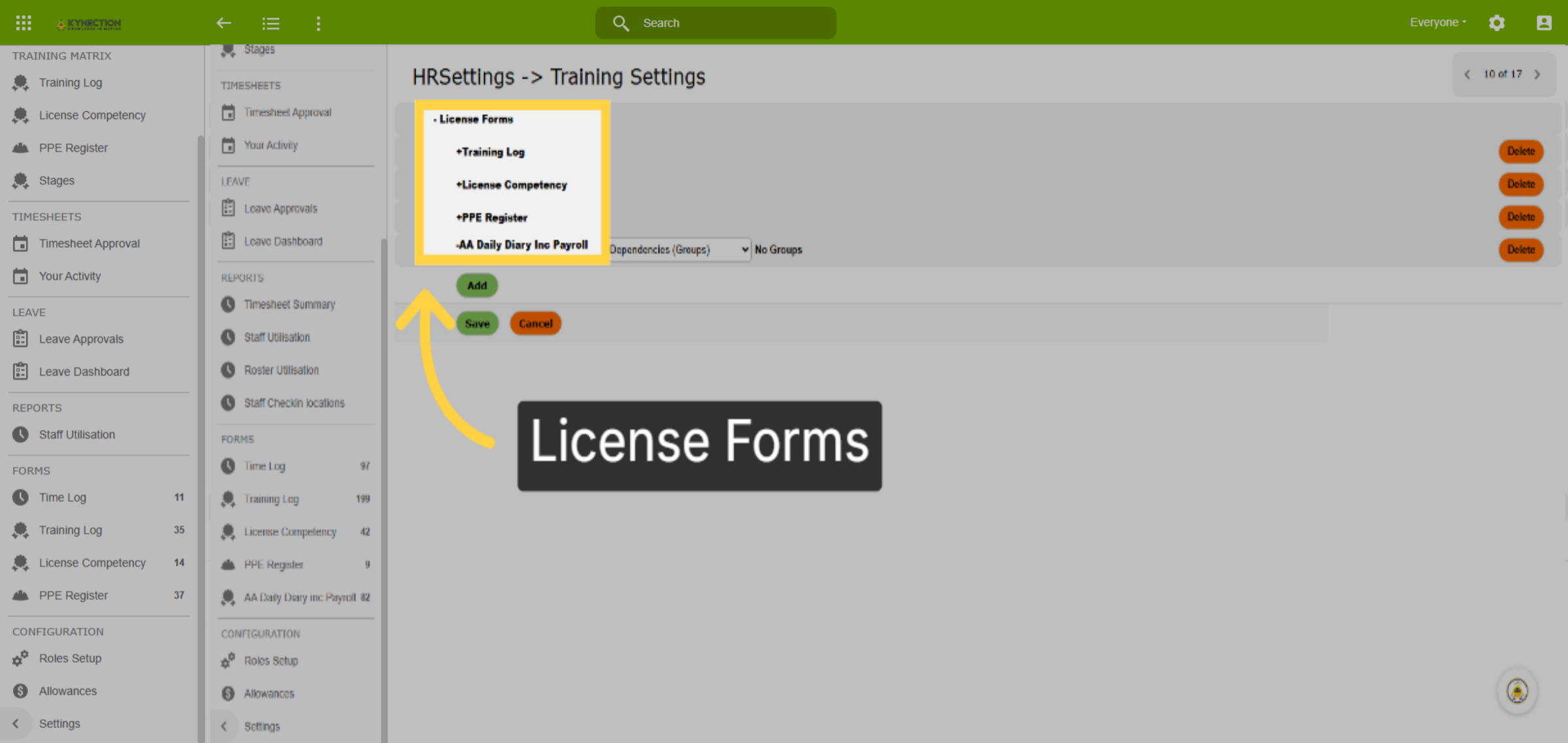Click the Your Activity calendar icon, bright sidebar
Viewport: 1568px width, 743px height.
21,276
